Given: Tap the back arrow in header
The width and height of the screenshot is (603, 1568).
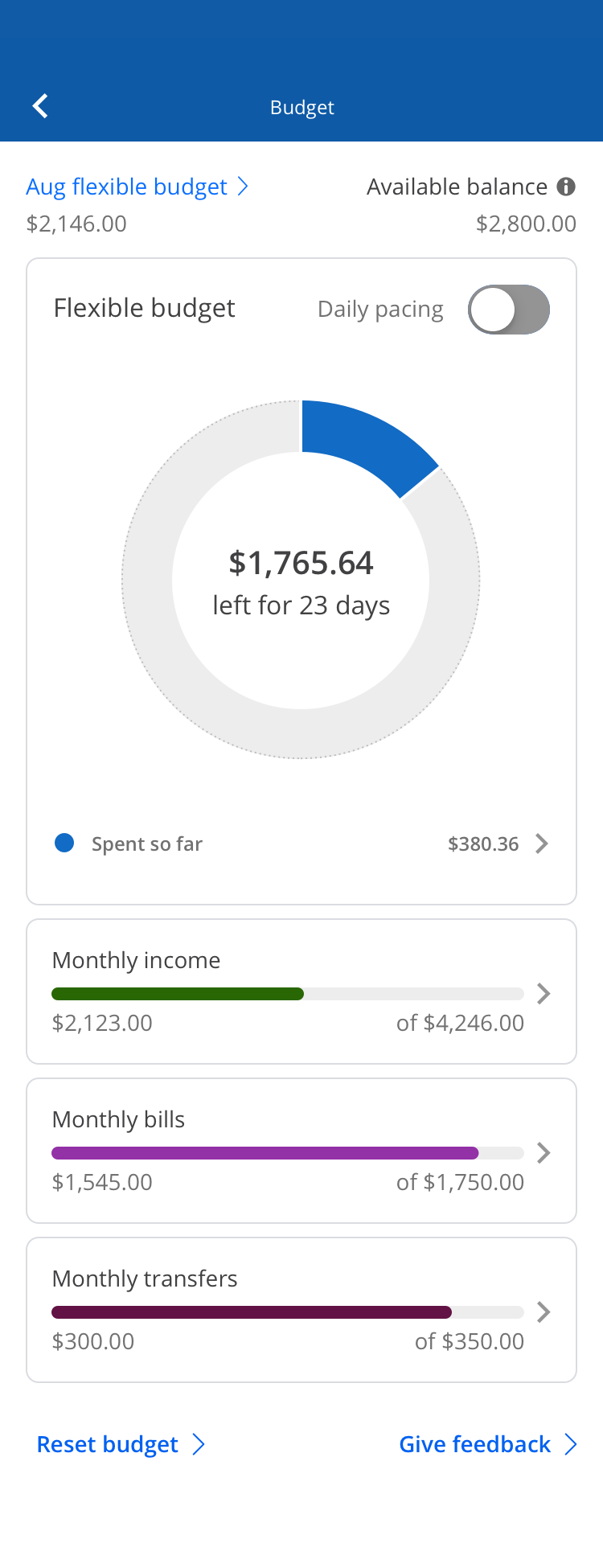Looking at the screenshot, I should click(40, 106).
